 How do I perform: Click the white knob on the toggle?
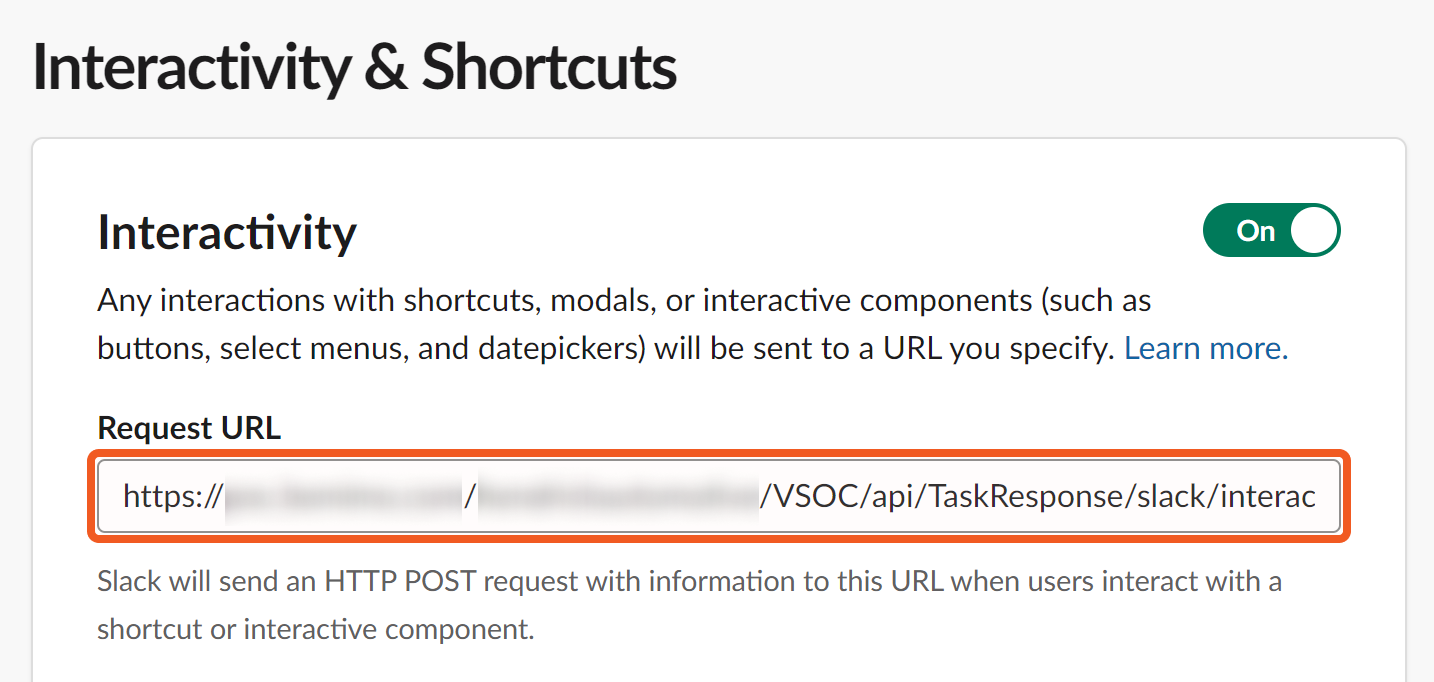click(x=1314, y=230)
